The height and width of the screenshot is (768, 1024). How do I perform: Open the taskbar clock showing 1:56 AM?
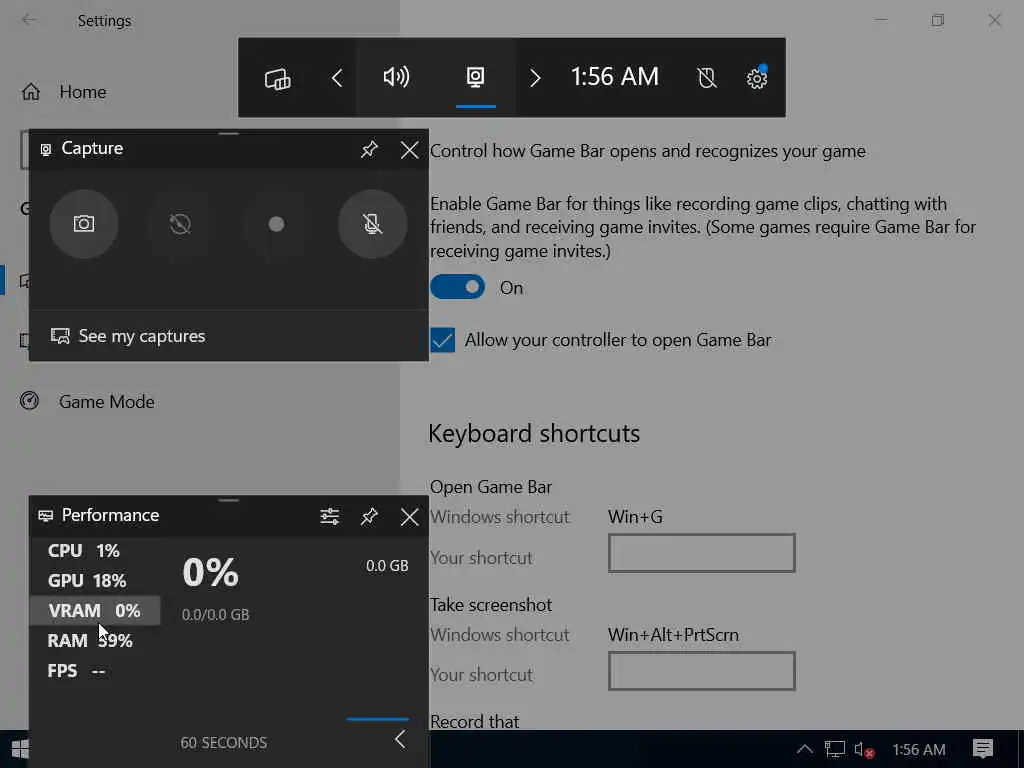click(x=919, y=750)
